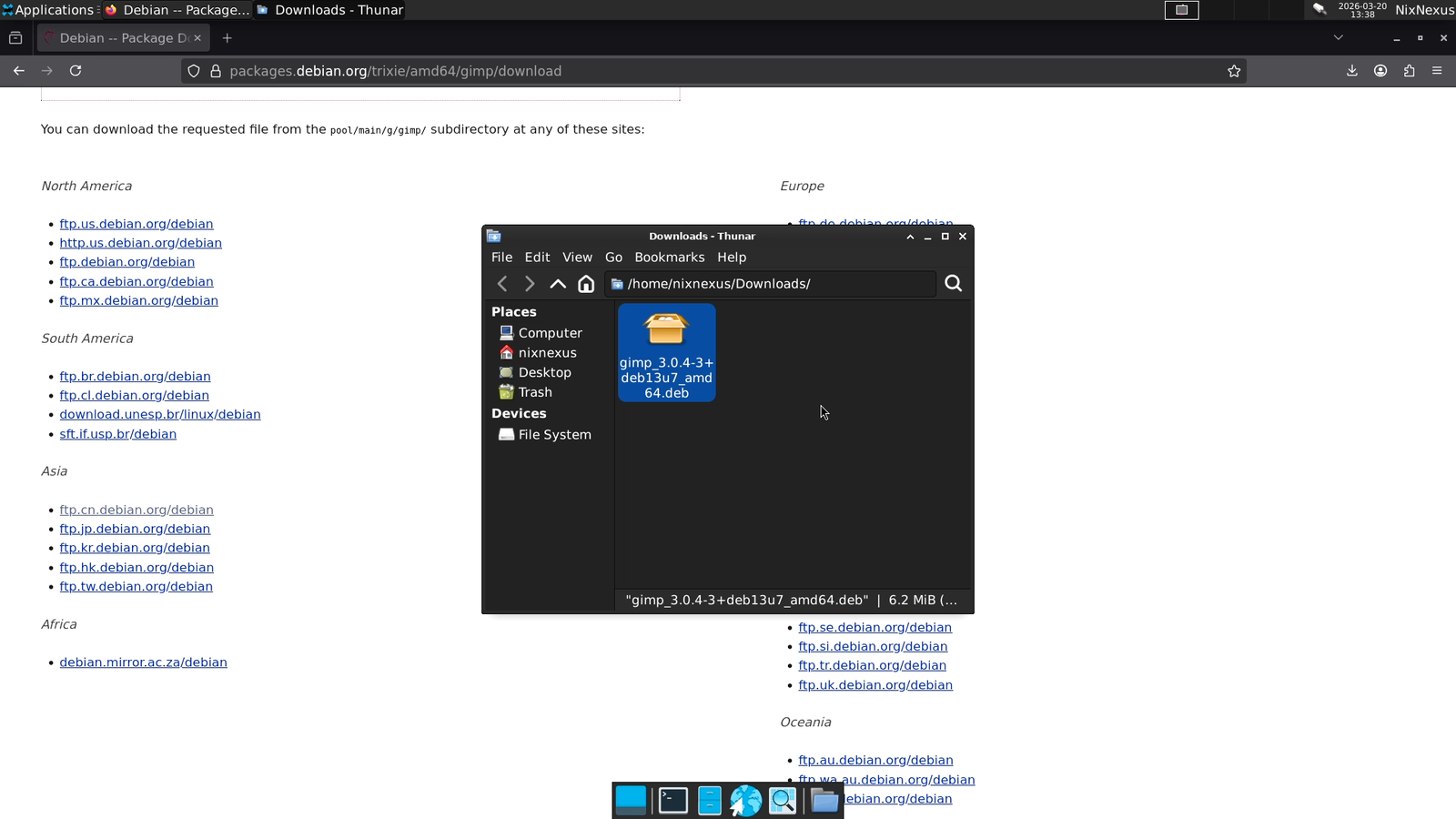Image resolution: width=1456 pixels, height=819 pixels.
Task: Launch the web browser globe dock icon
Action: pyautogui.click(x=745, y=801)
